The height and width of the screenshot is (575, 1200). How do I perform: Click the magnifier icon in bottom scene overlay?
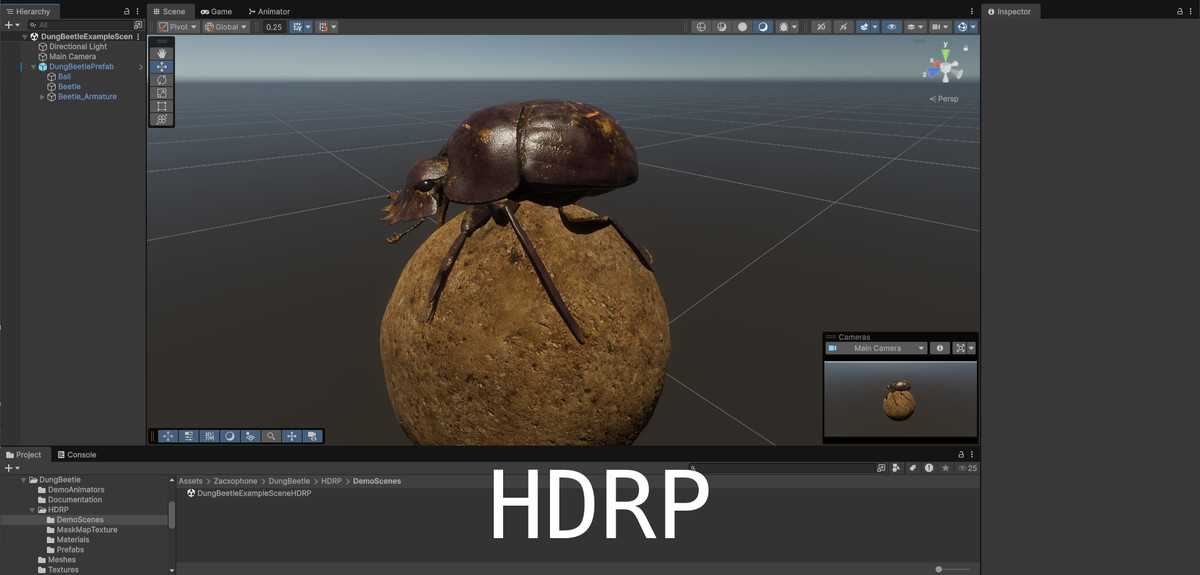[271, 436]
